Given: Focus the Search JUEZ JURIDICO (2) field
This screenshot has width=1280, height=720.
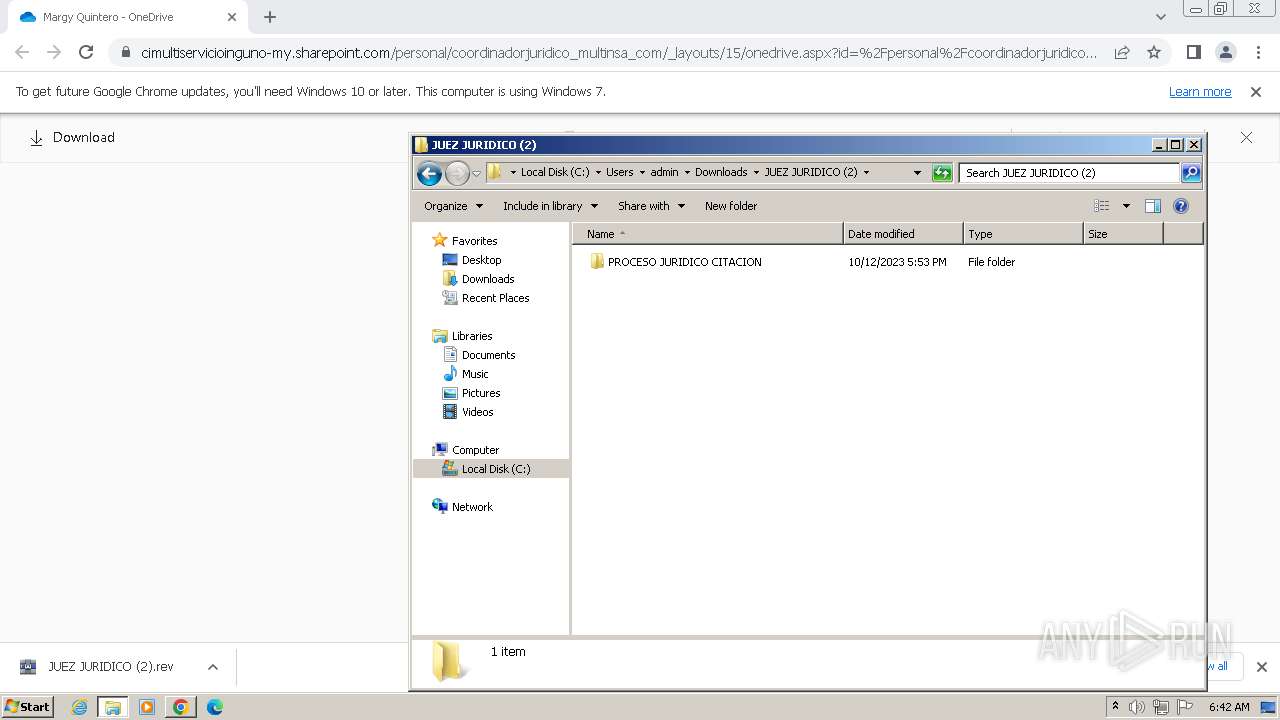Looking at the screenshot, I should [1069, 173].
